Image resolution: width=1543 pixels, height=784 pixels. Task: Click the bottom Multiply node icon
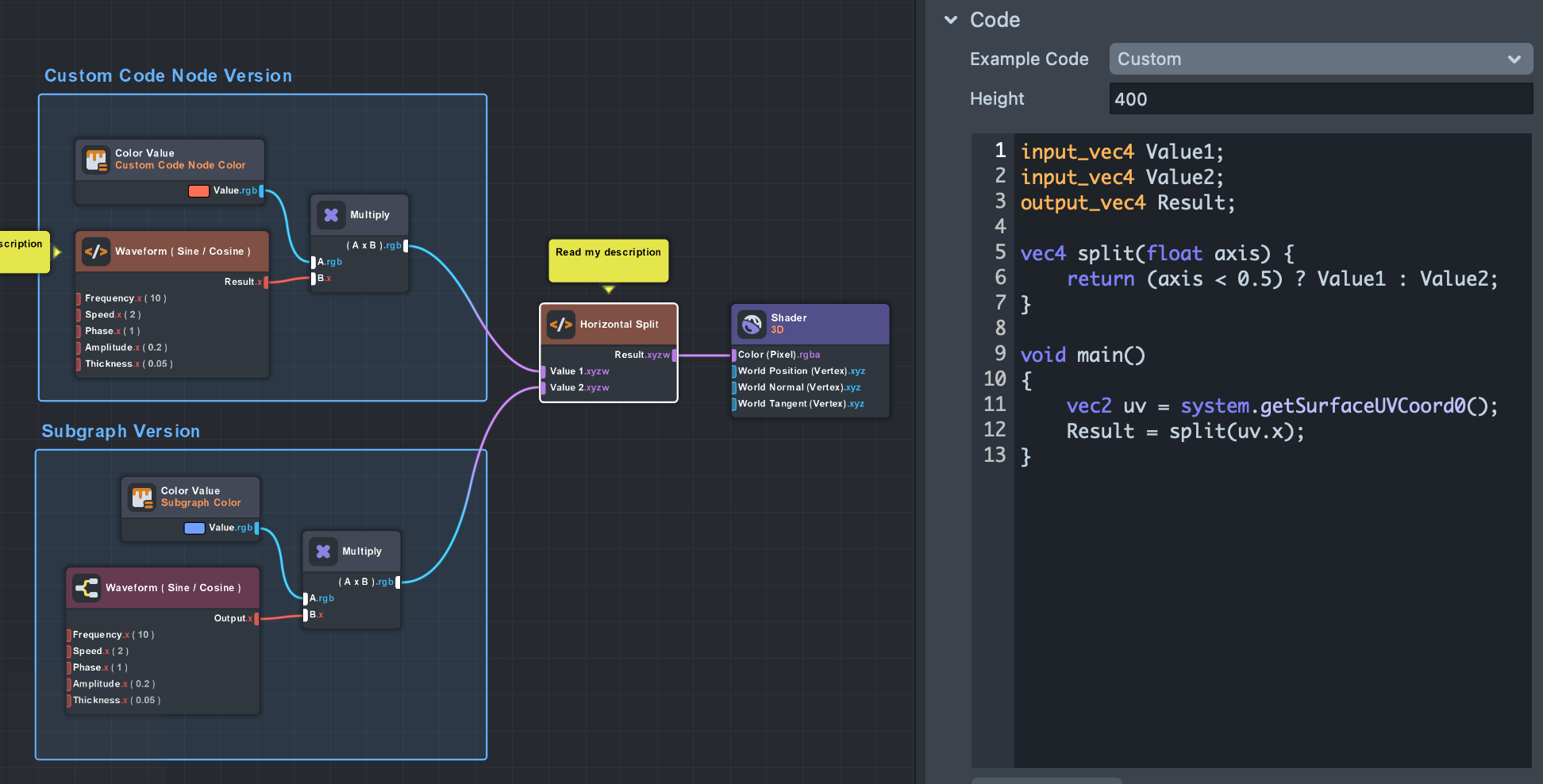click(323, 551)
